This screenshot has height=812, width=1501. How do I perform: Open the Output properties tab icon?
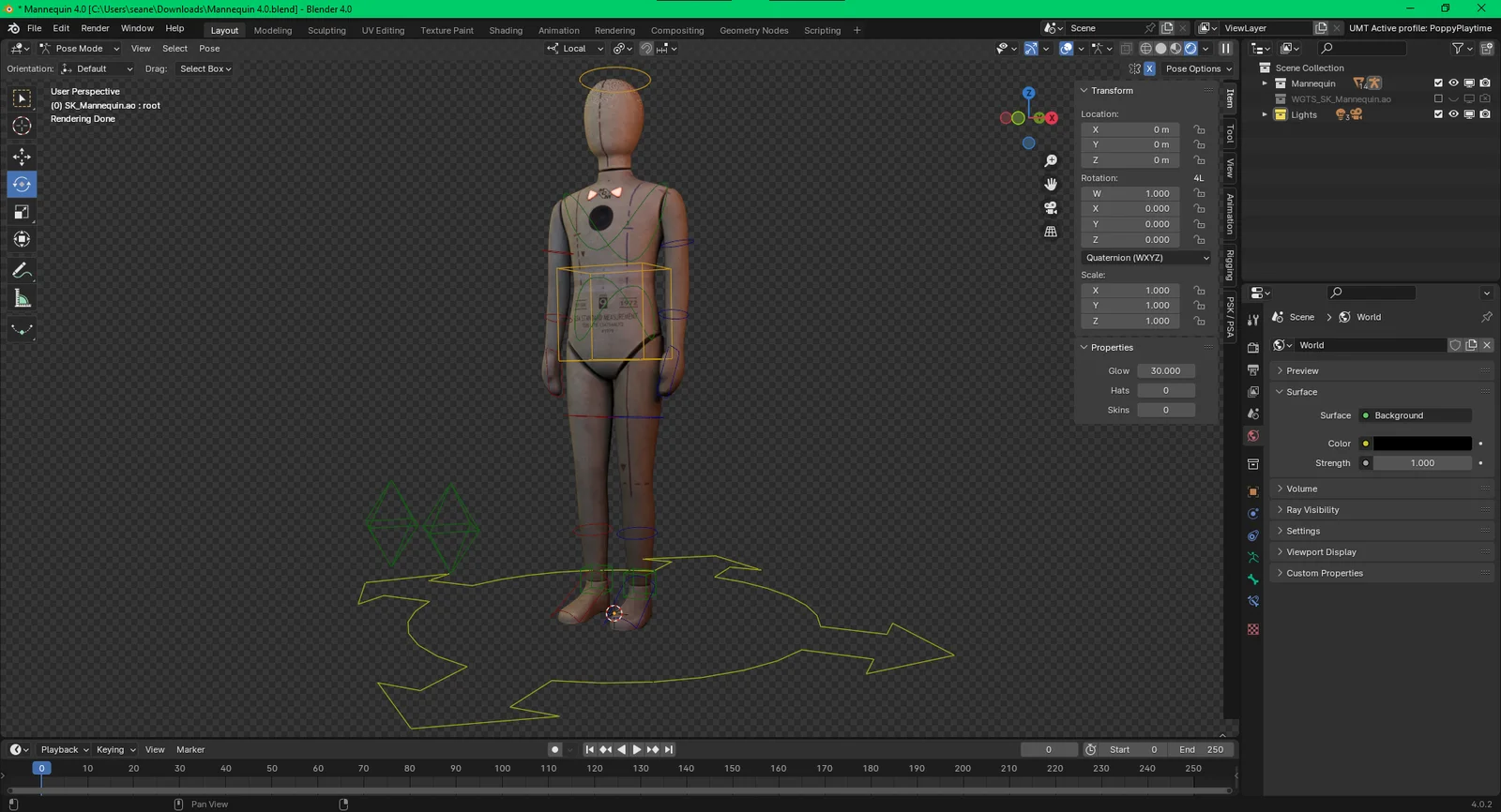point(1253,370)
